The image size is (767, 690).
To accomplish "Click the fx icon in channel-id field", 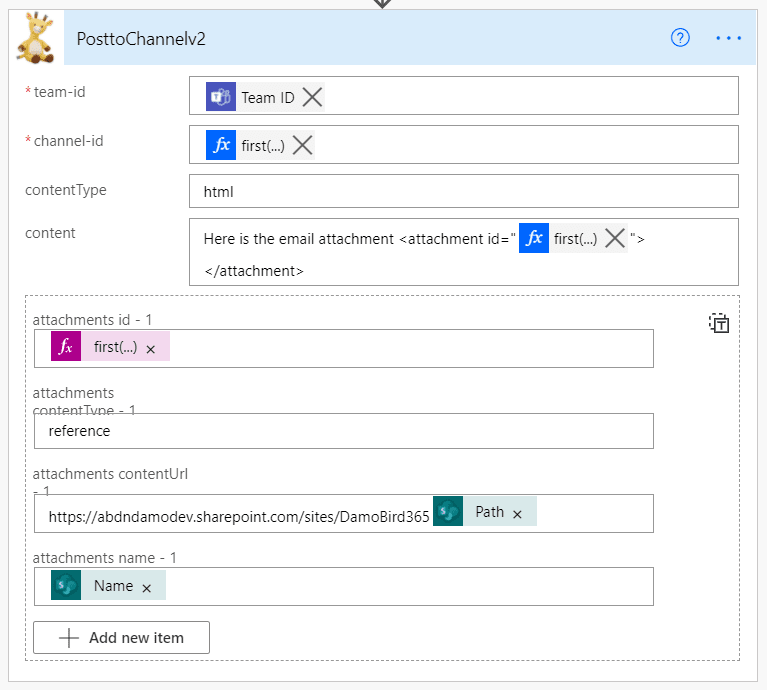I will pos(220,145).
